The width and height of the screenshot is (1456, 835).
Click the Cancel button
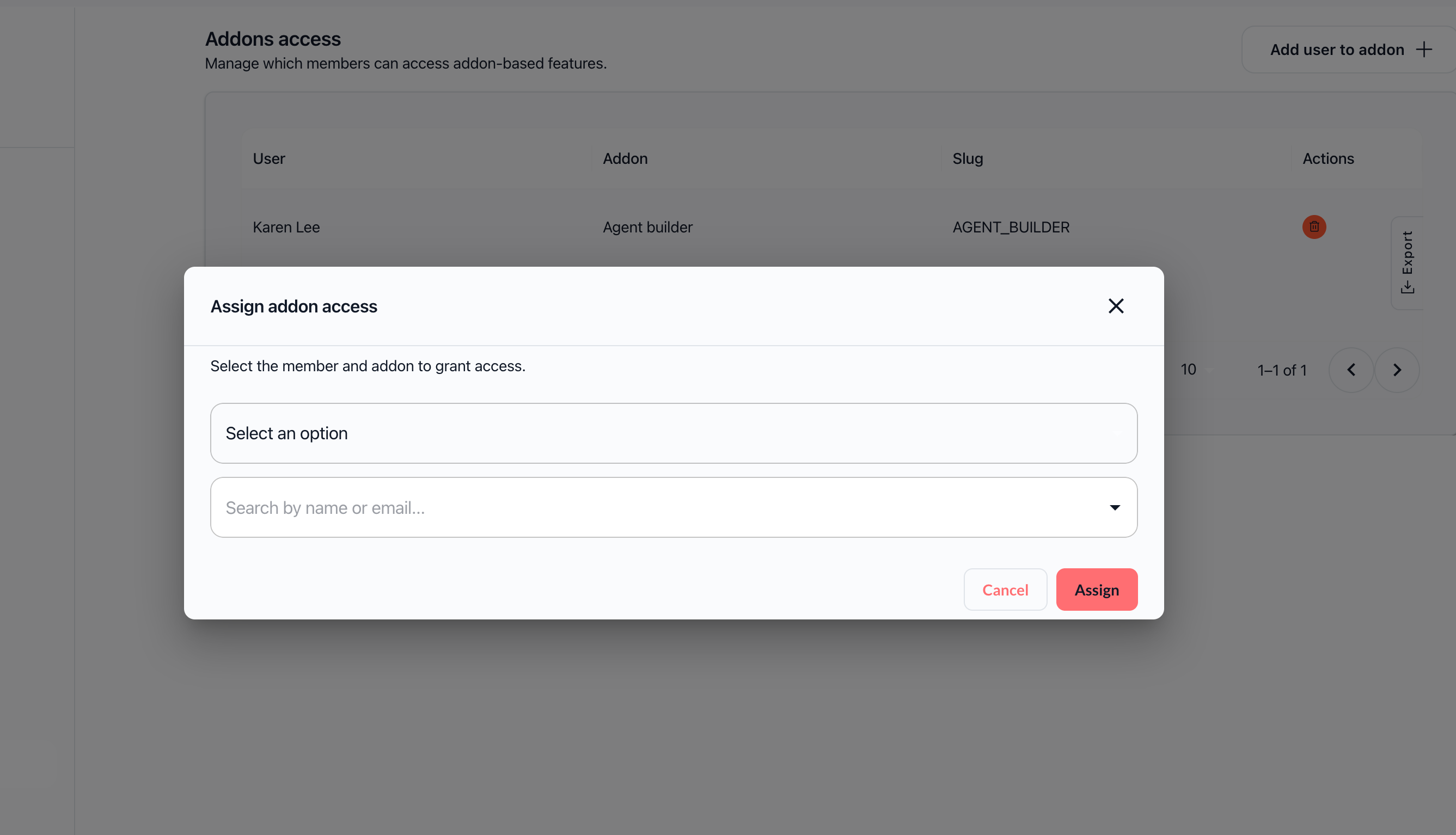pos(1005,590)
